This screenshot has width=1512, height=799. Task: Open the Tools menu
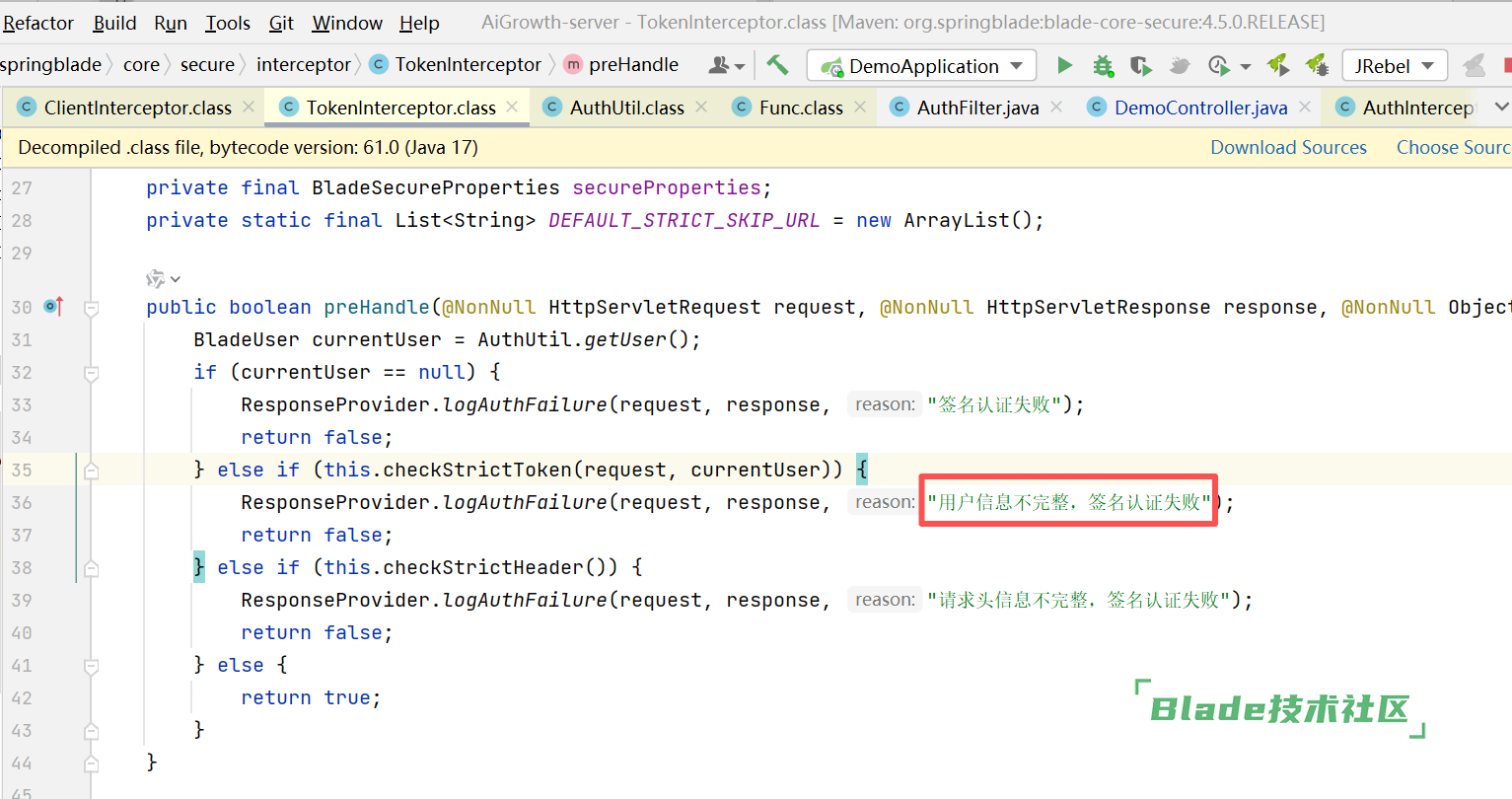(x=228, y=23)
